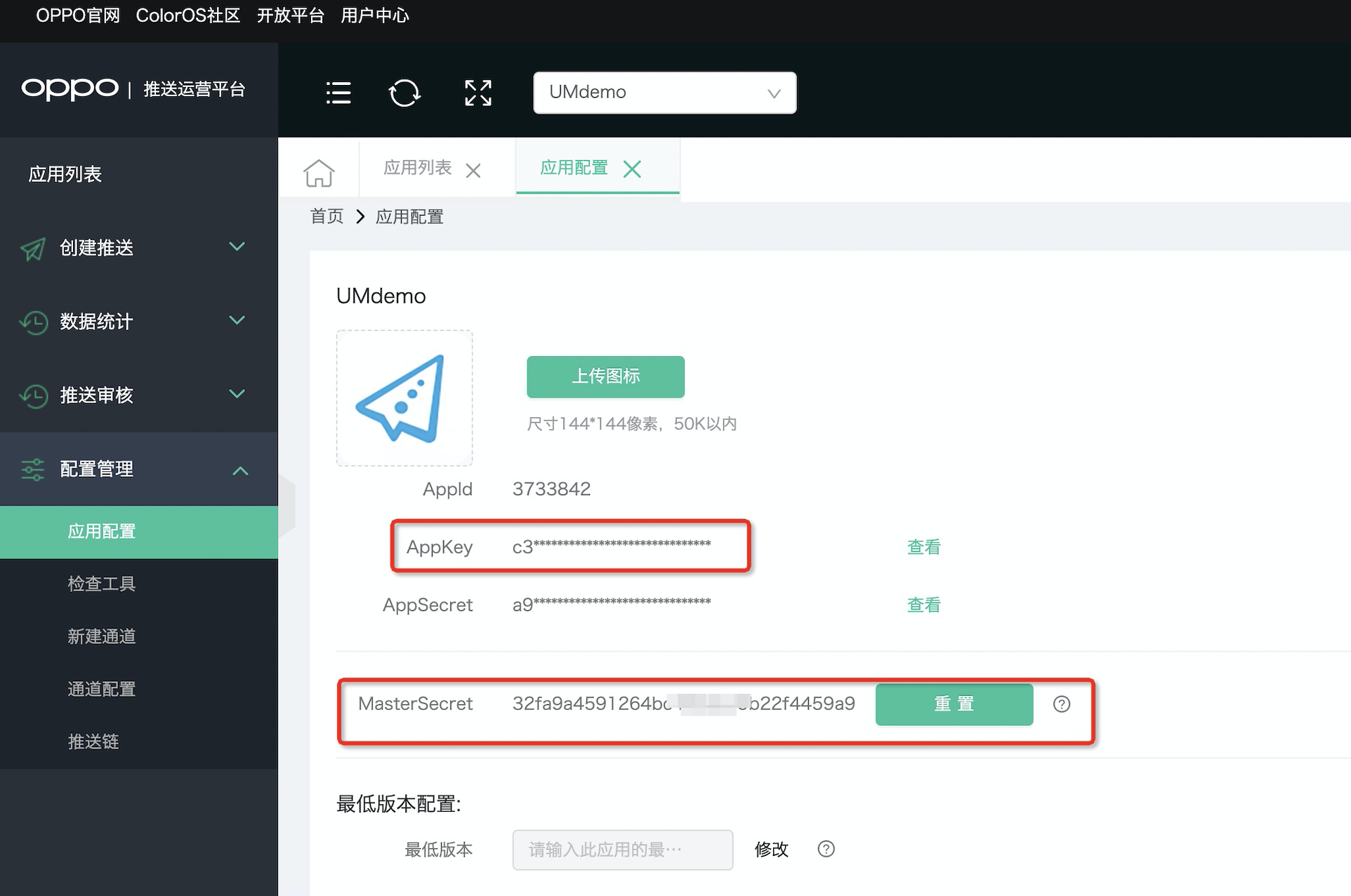
Task: Open 用户中心 in the top menu
Action: coord(375,15)
